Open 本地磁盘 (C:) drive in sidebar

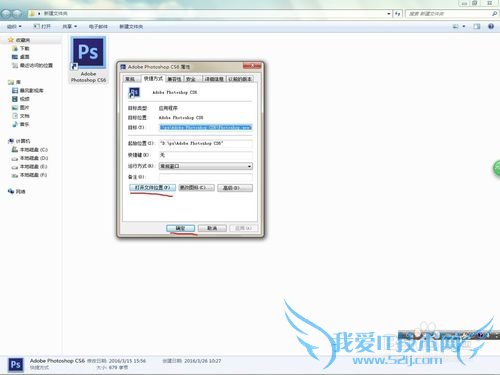pos(30,150)
